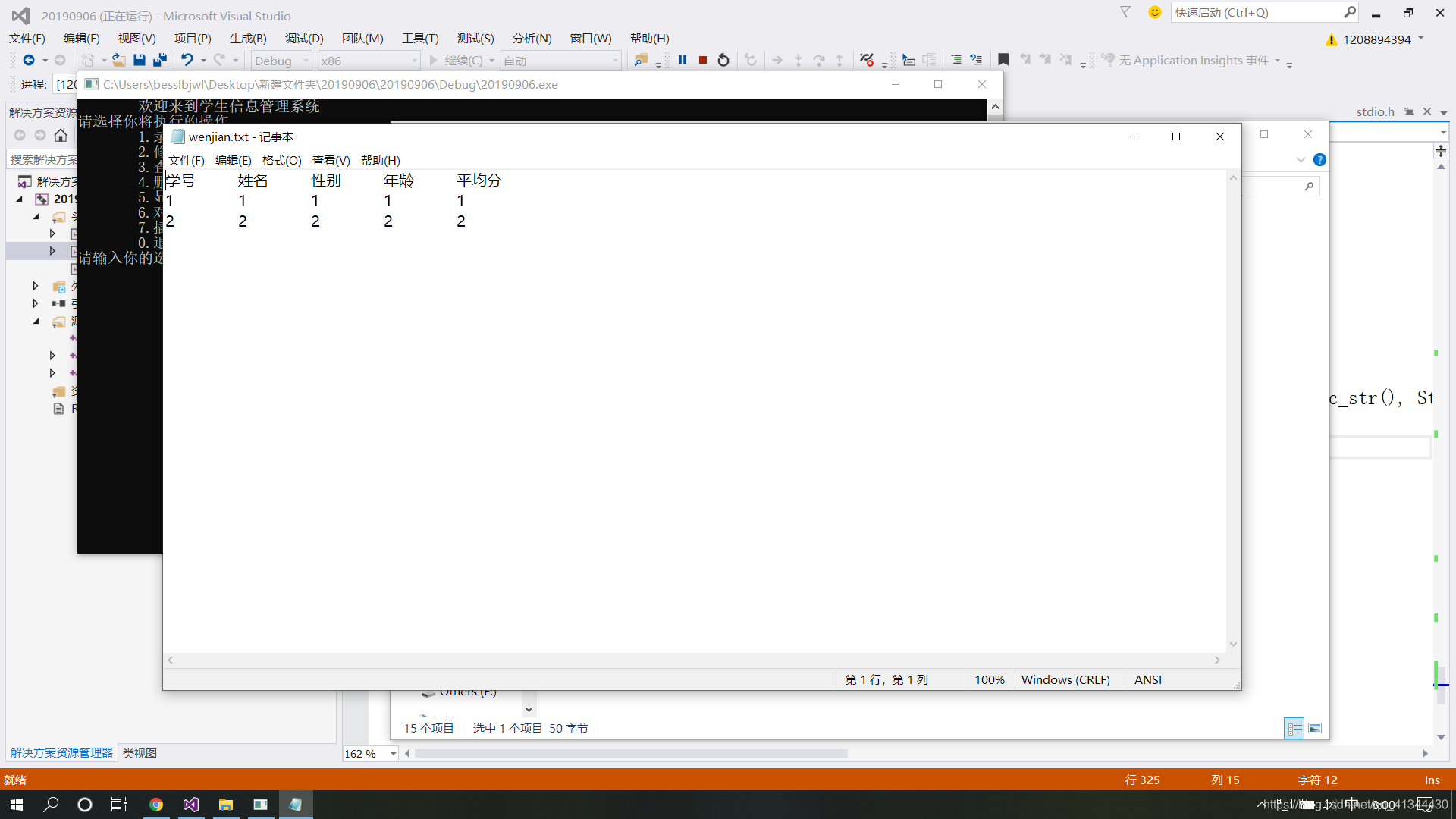Open Visual Studio 工具(T) menu

pyautogui.click(x=420, y=38)
